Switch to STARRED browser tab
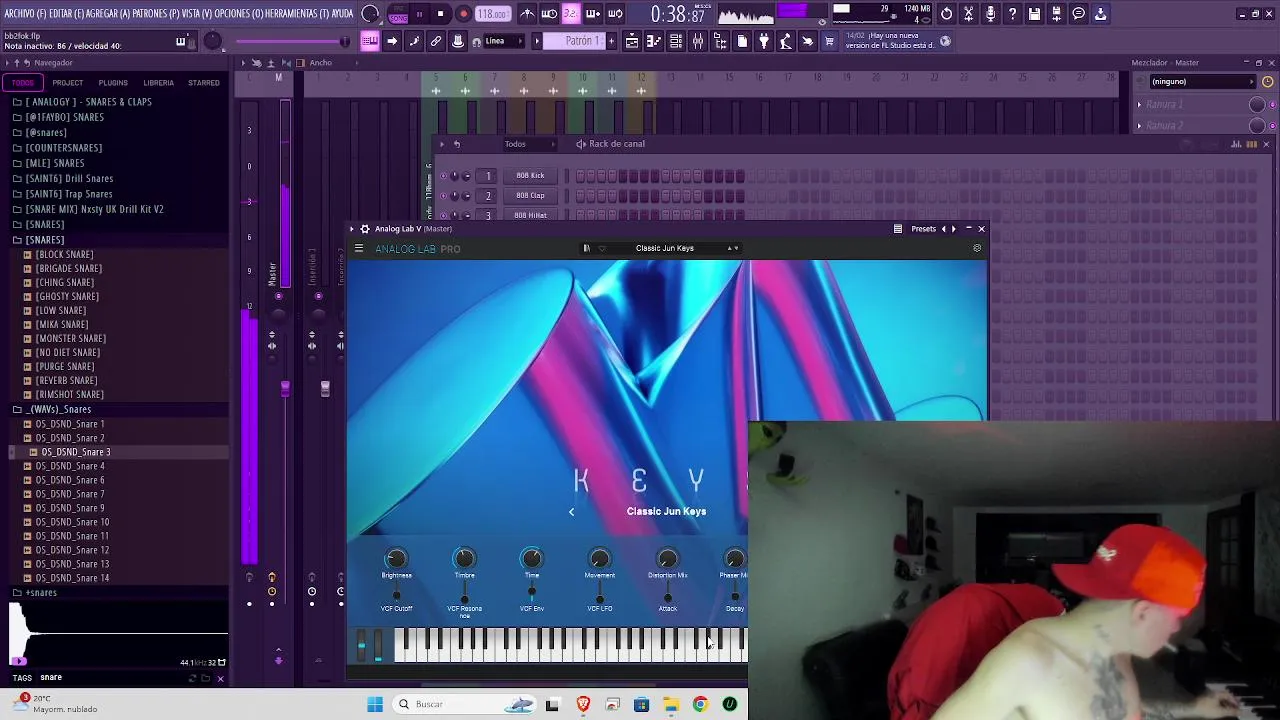Screen dimensions: 1280x720 click(204, 83)
